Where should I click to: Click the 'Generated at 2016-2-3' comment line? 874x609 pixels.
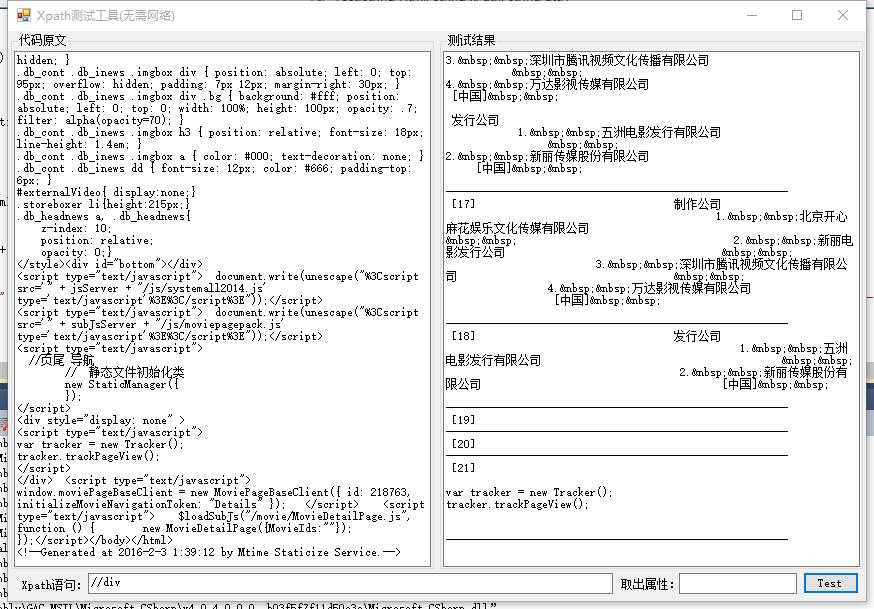pos(208,552)
